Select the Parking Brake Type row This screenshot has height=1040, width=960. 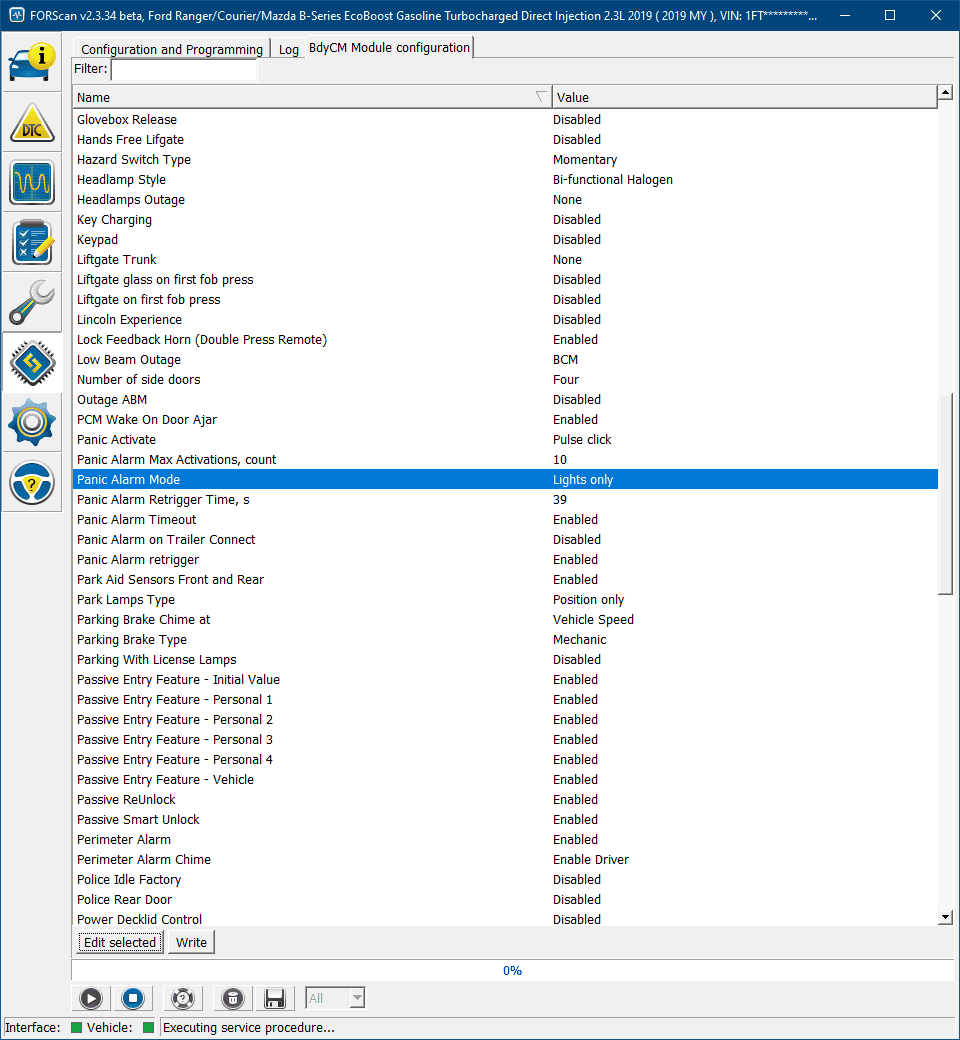pyautogui.click(x=505, y=639)
